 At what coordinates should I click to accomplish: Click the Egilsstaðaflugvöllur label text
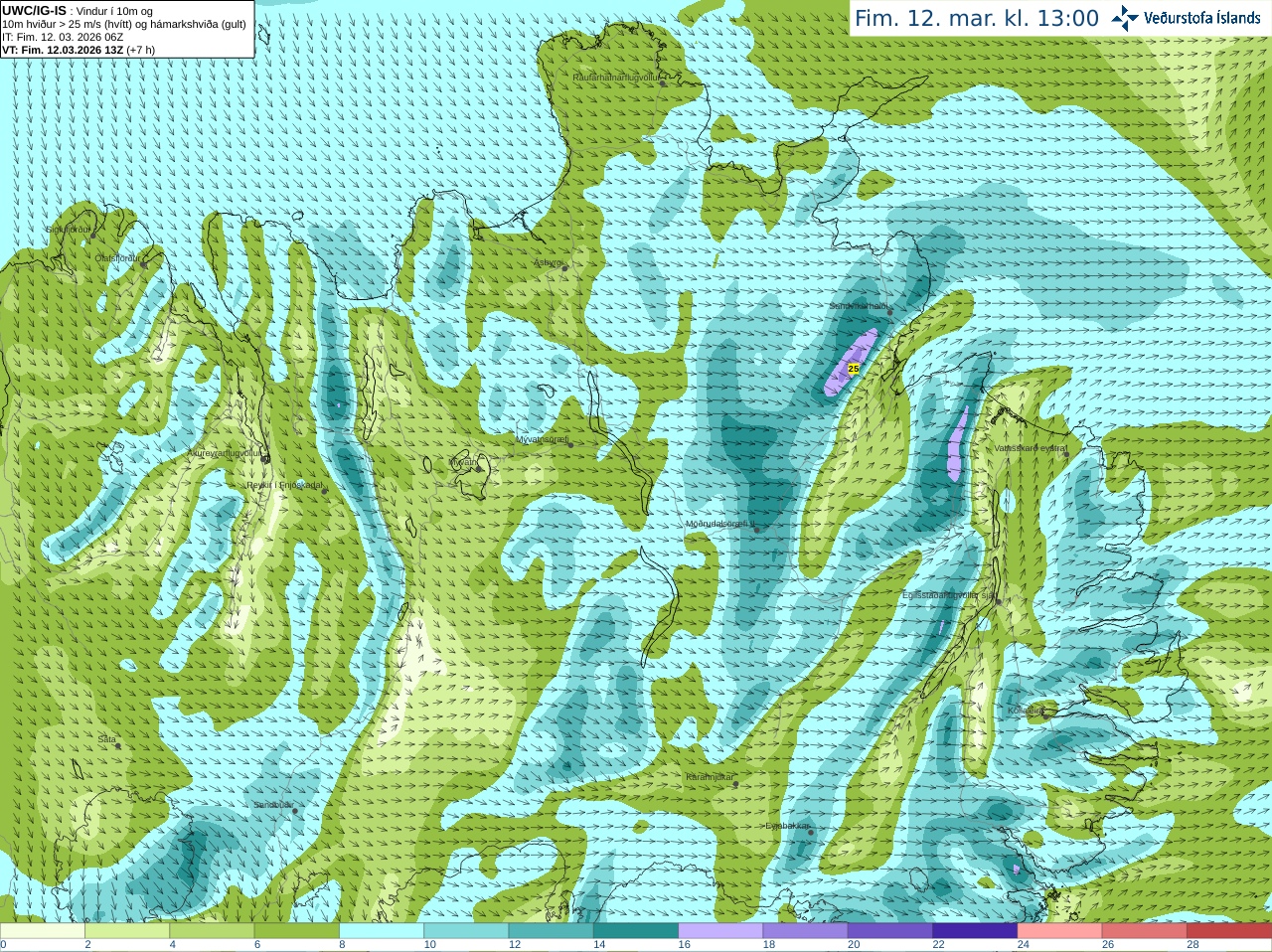pos(948,594)
